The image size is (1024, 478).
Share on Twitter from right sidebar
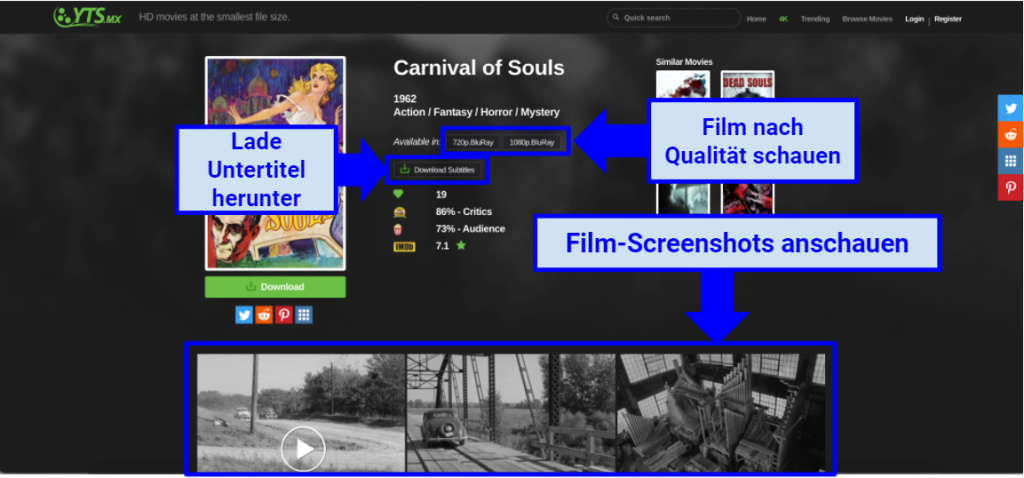tap(1010, 108)
